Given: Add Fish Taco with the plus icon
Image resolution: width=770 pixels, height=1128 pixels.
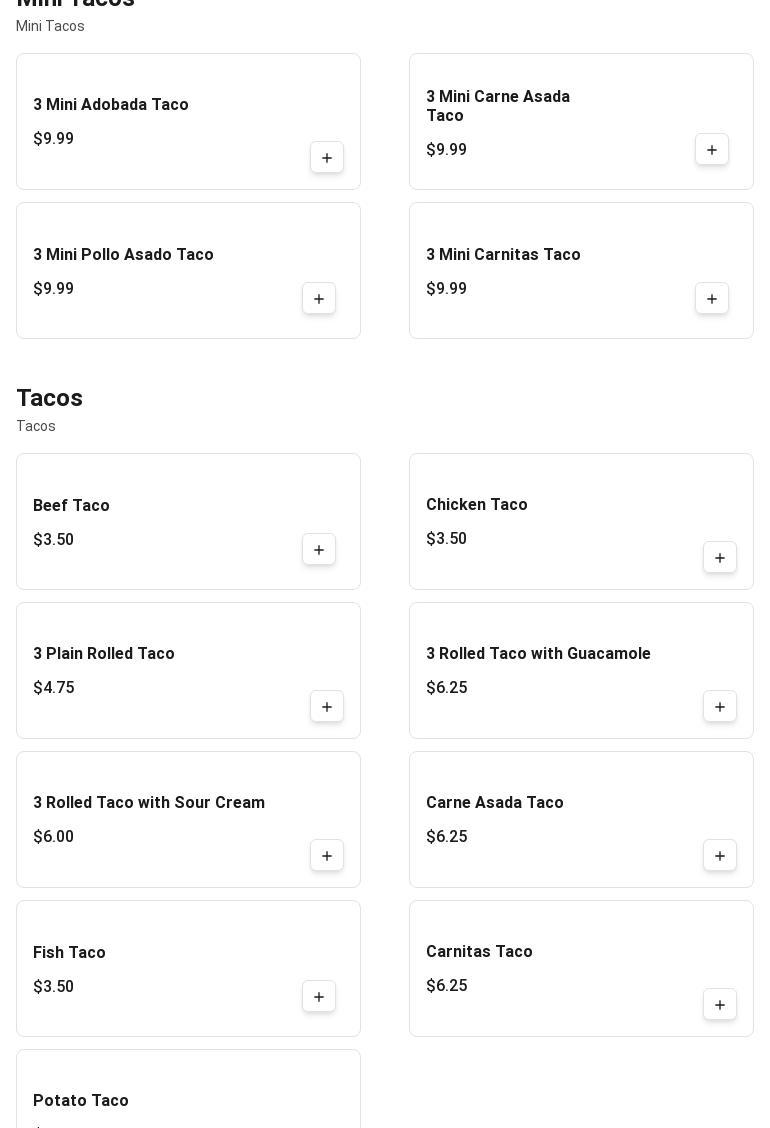Looking at the screenshot, I should coord(319,997).
